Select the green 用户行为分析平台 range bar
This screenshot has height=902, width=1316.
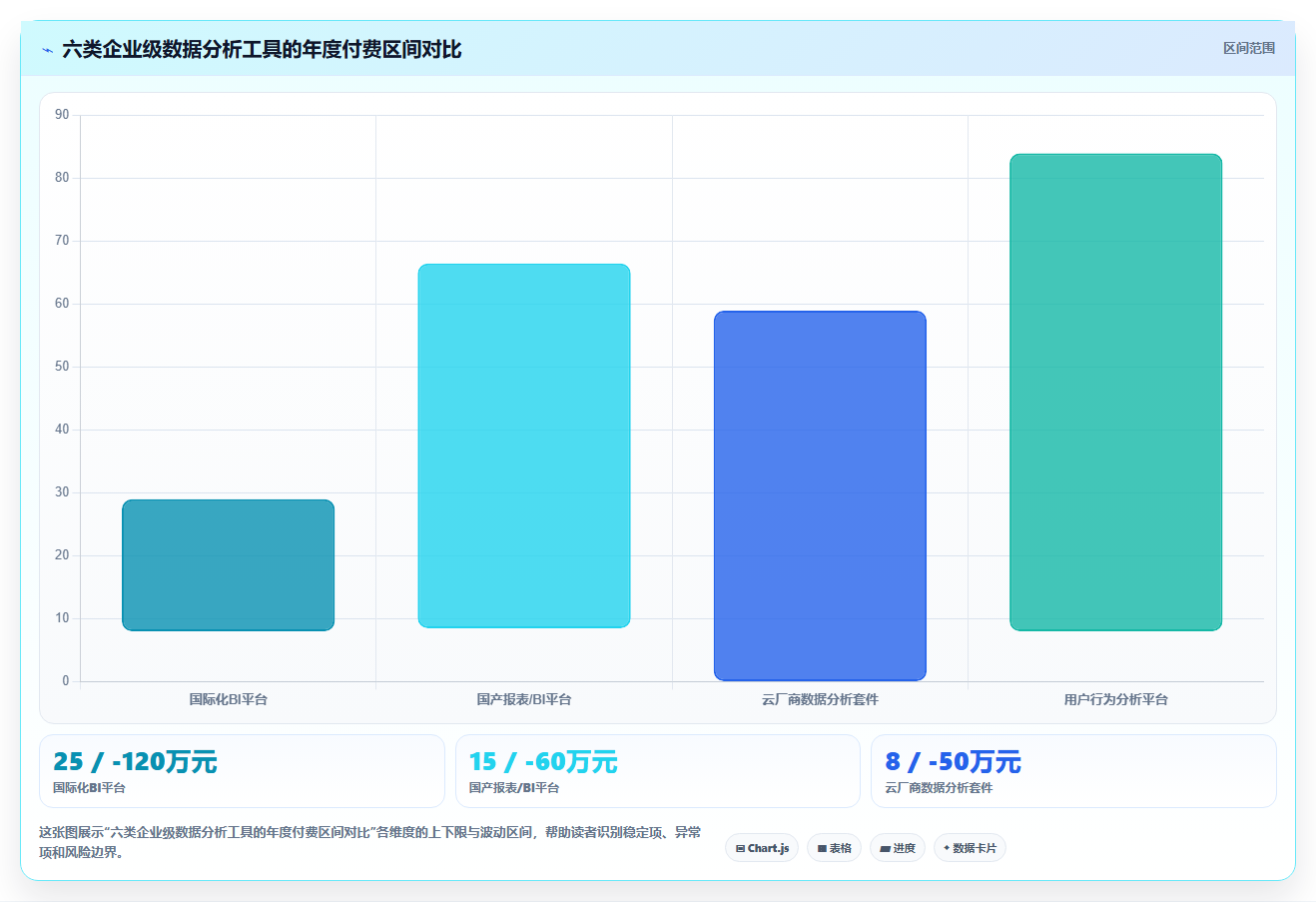tap(1115, 393)
